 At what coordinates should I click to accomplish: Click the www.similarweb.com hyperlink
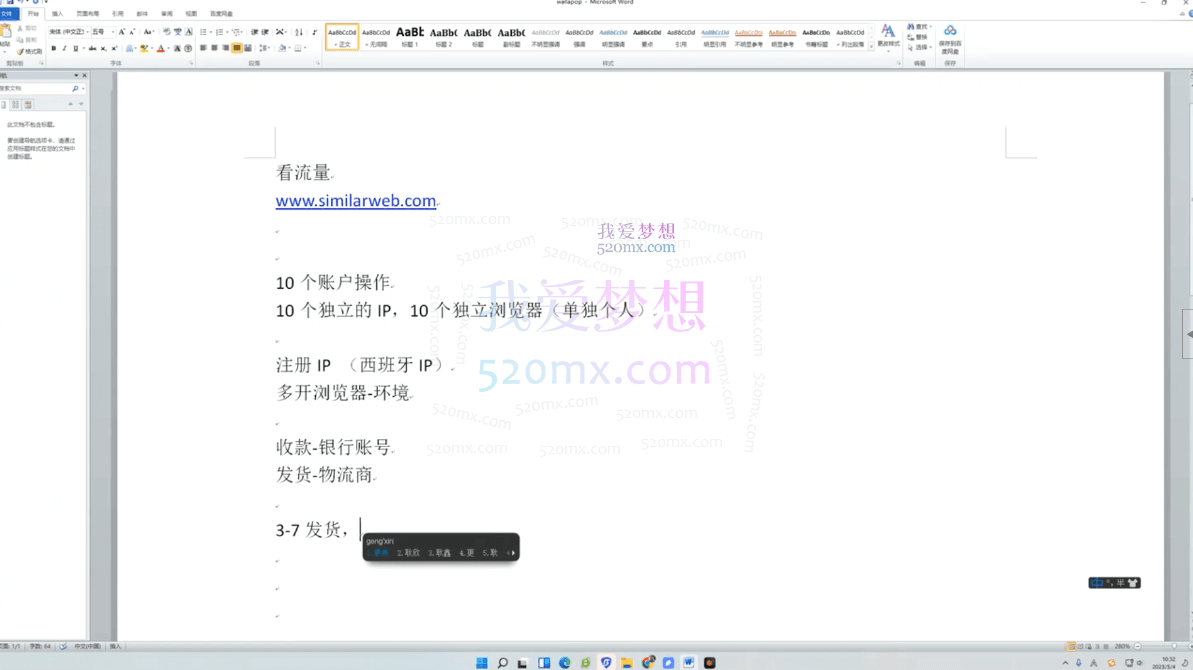(x=355, y=200)
